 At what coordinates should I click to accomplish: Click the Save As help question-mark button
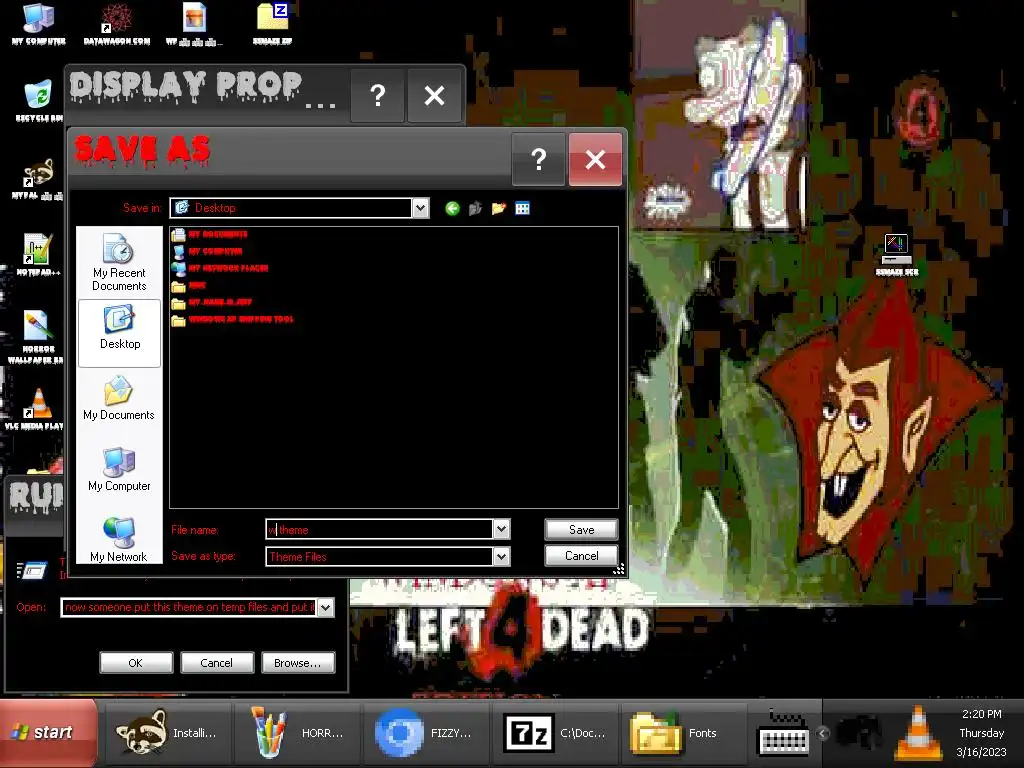tap(538, 159)
